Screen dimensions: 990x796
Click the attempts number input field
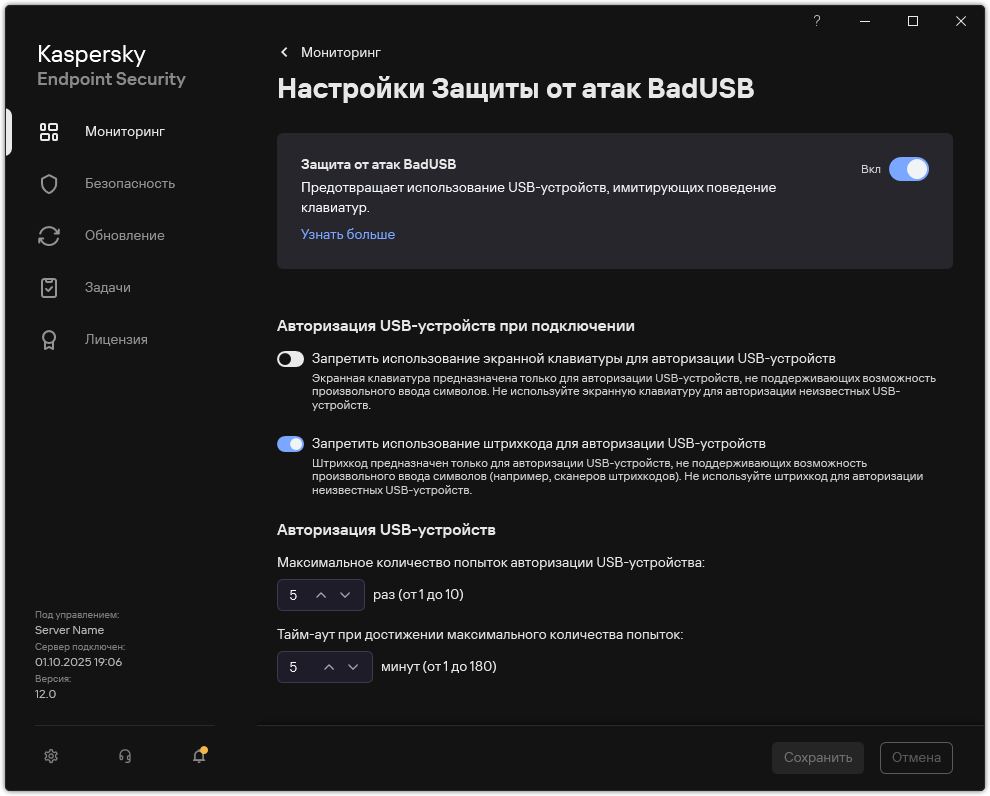tap(293, 595)
